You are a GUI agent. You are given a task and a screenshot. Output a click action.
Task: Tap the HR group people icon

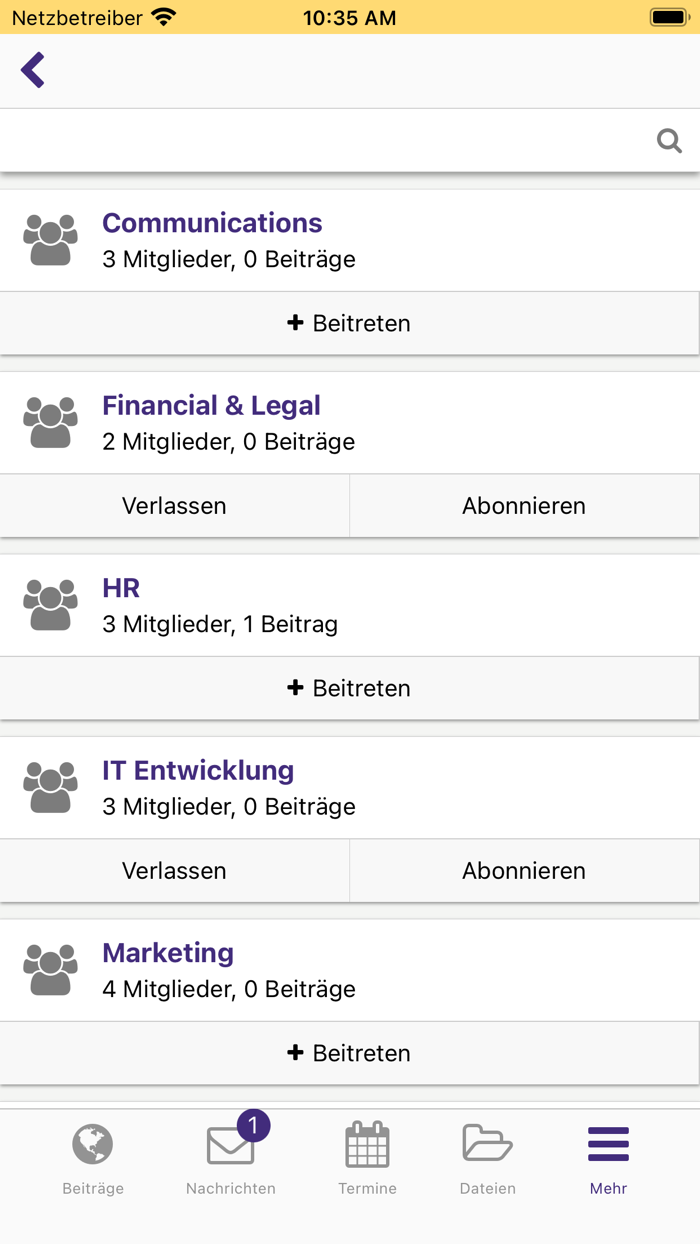click(x=50, y=605)
